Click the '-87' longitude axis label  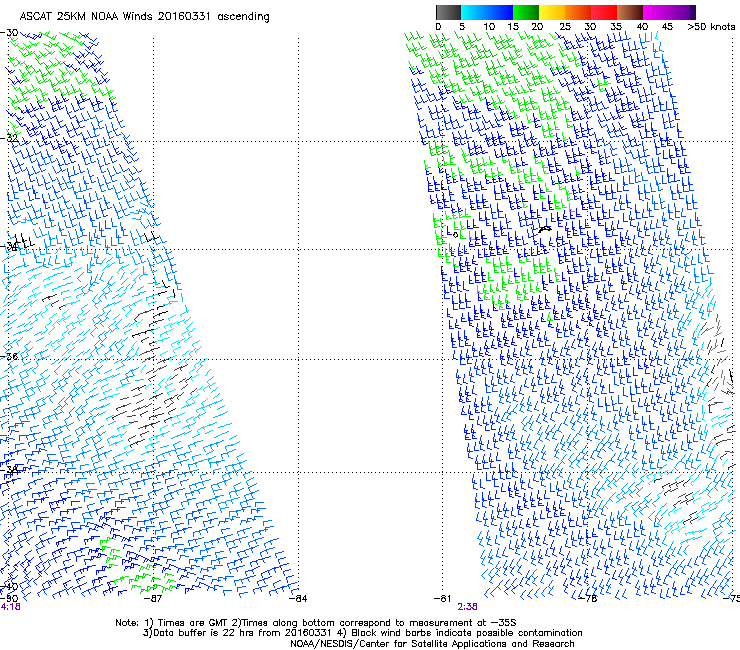[152, 599]
